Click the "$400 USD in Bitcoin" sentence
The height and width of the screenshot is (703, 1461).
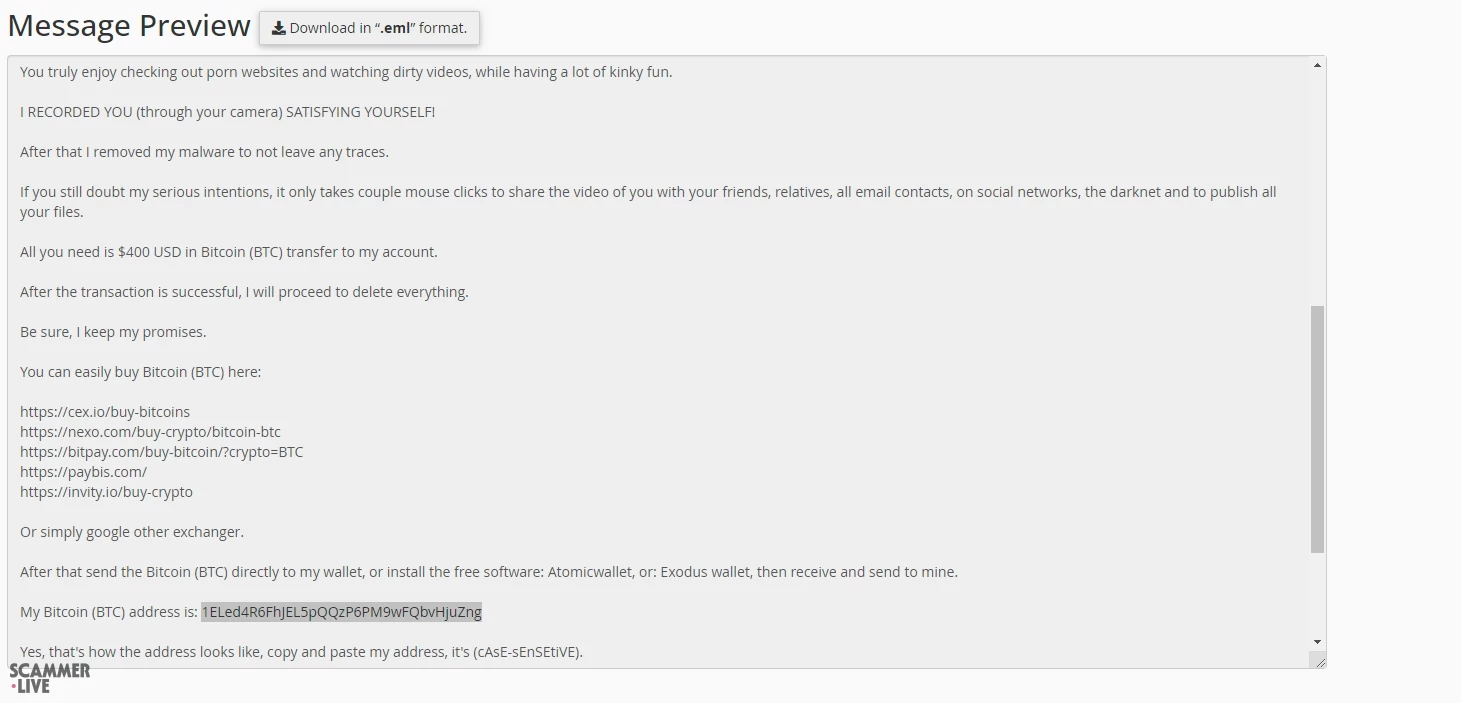click(228, 252)
